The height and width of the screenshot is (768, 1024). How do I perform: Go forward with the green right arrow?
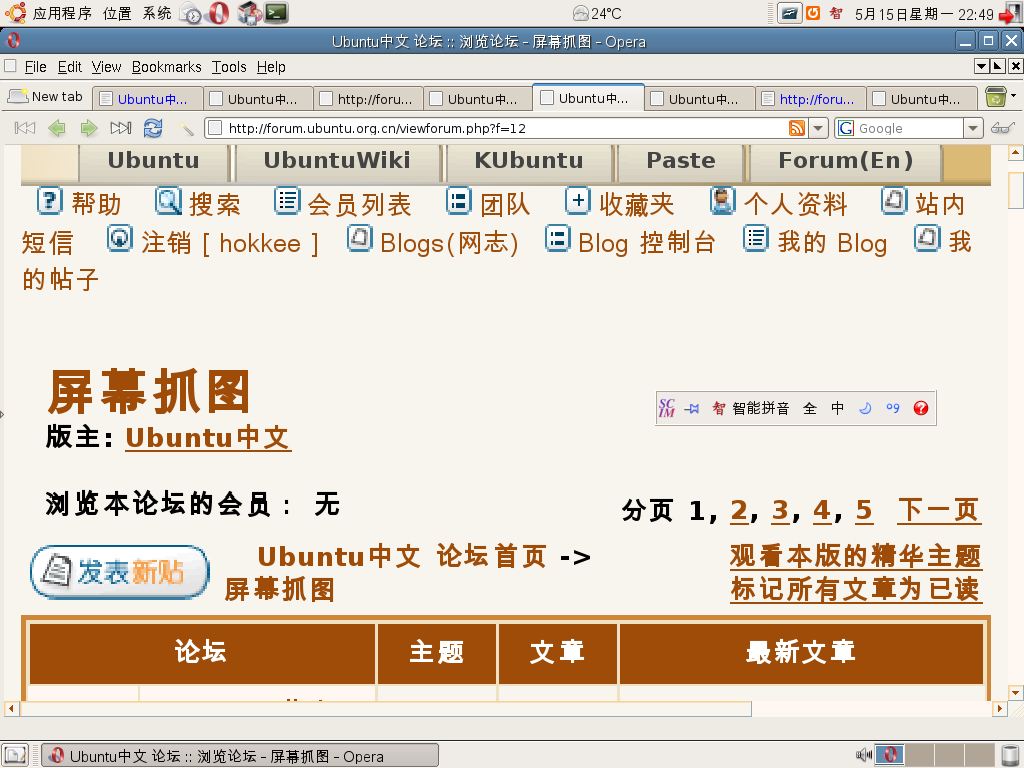(89, 128)
